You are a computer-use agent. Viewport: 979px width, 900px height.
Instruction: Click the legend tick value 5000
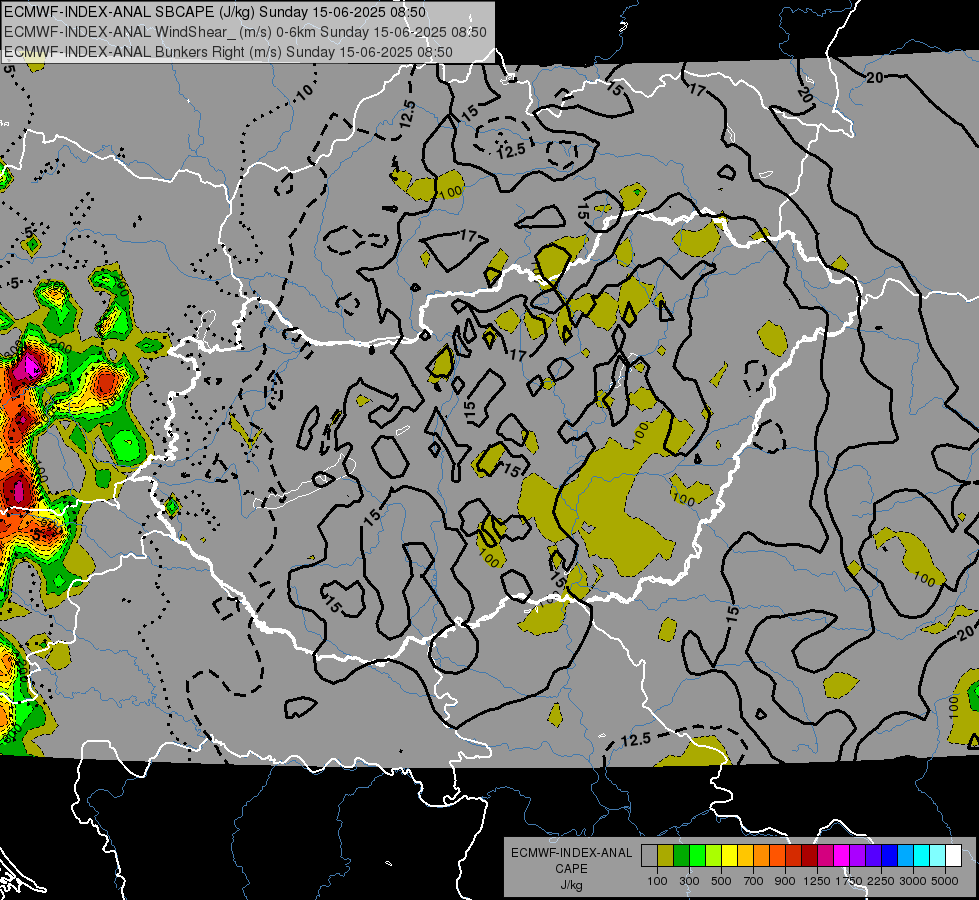[x=945, y=881]
